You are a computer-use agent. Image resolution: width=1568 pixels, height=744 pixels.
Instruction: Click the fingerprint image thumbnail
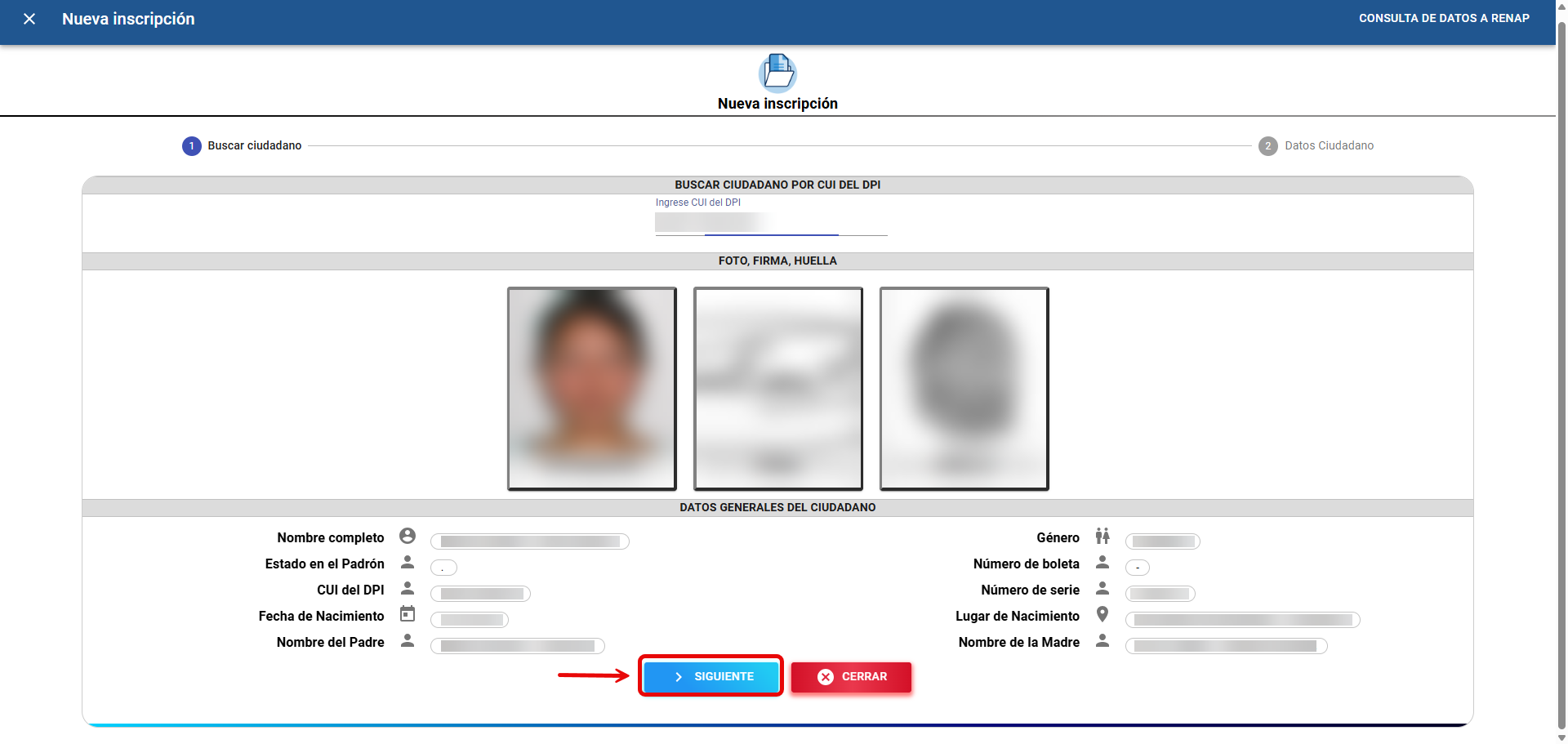(964, 389)
